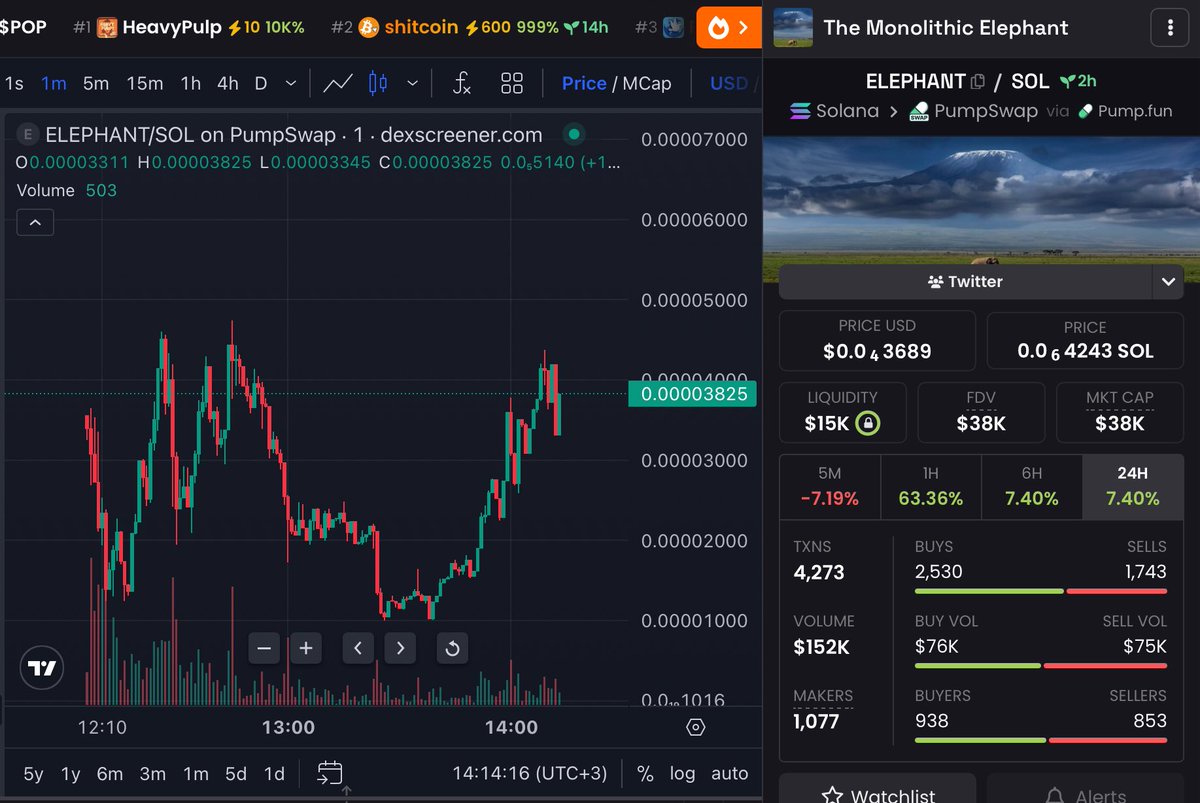This screenshot has height=803, width=1200.
Task: Switch chart to MCap mode
Action: (647, 83)
